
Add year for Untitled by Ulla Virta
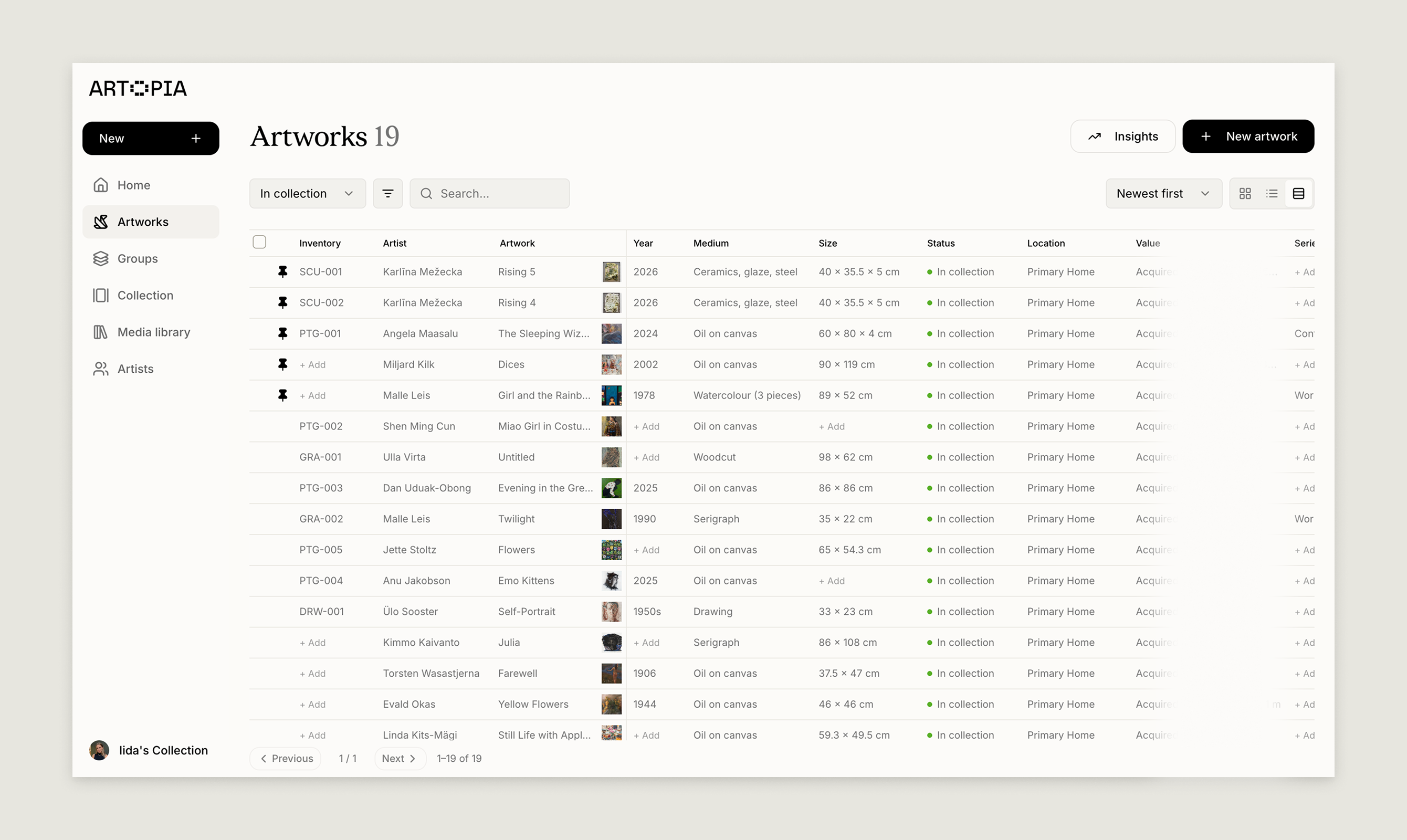646,457
